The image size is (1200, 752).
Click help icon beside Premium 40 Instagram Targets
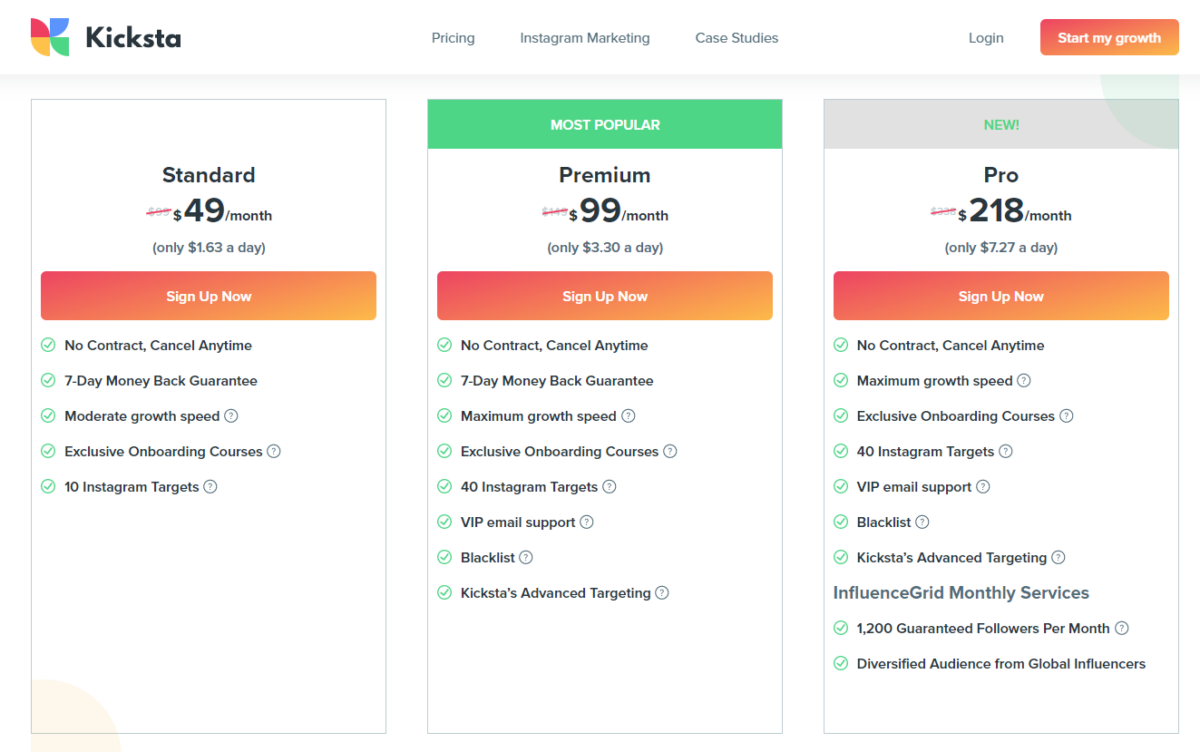[x=609, y=487]
